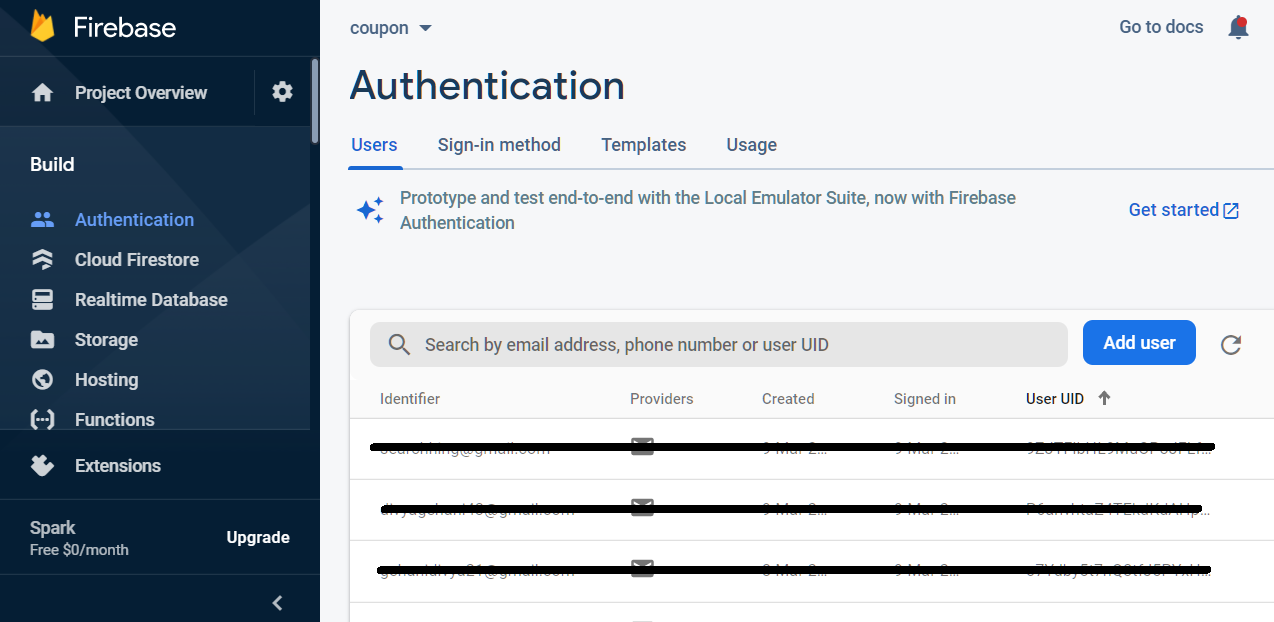
Task: Click the search magnifier icon
Action: coord(399,345)
